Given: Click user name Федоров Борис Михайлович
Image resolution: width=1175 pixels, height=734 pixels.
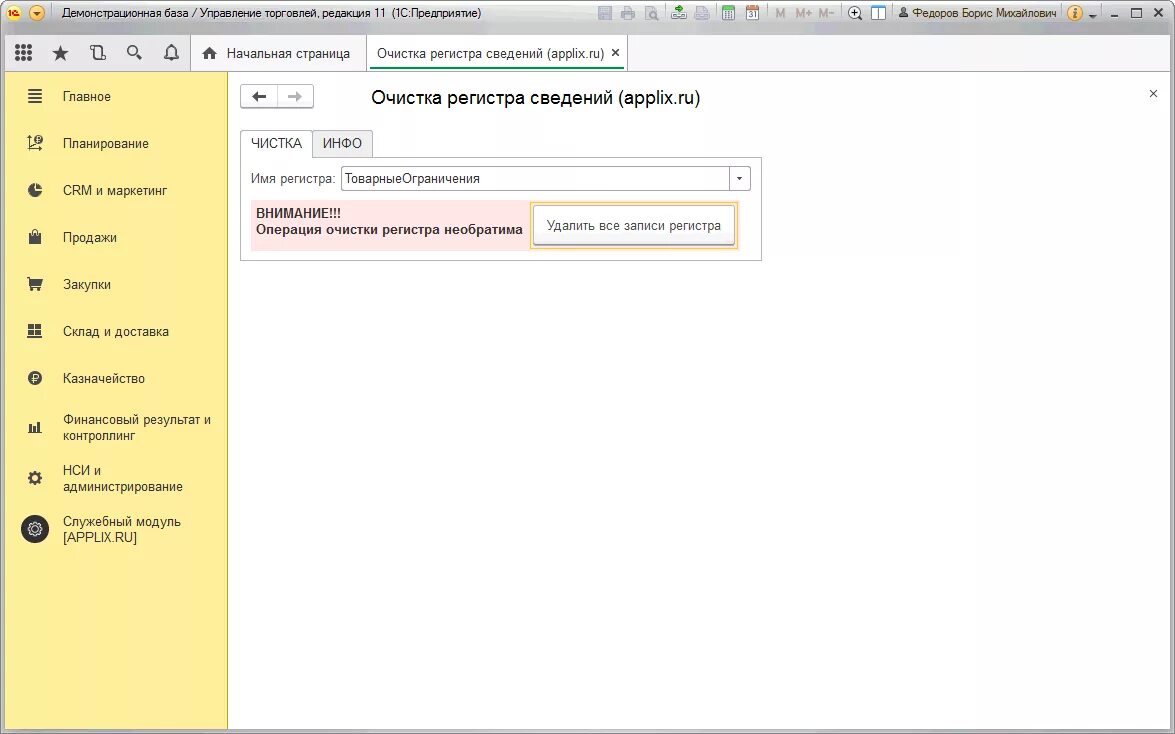Looking at the screenshot, I should pos(978,13).
